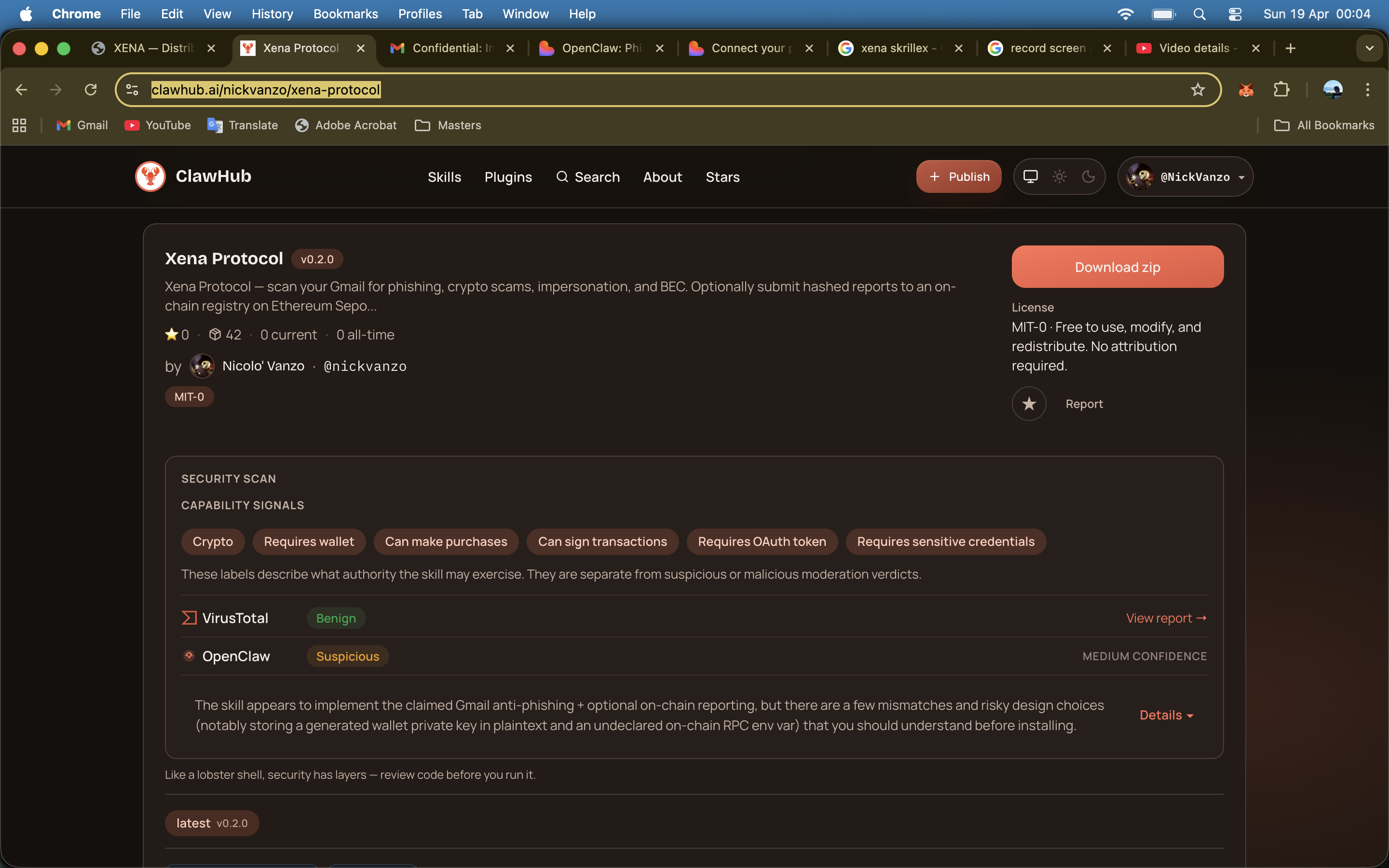Enable the dark theme moon icon
This screenshot has width=1389, height=868.
tap(1088, 176)
